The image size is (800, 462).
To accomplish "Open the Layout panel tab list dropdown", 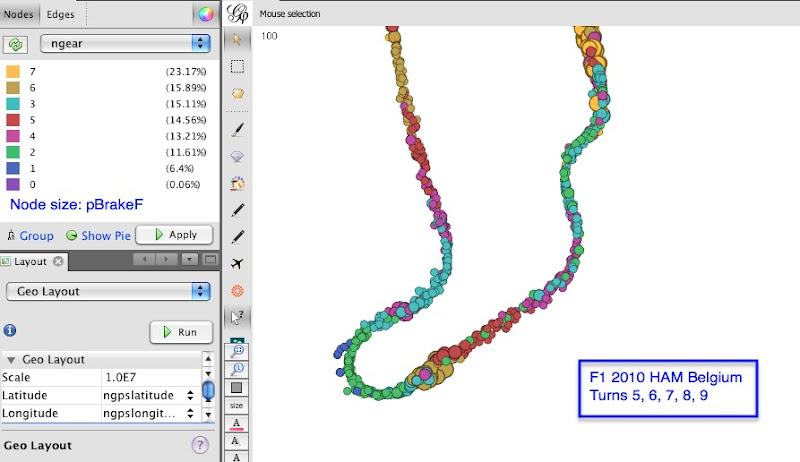I will [189, 260].
